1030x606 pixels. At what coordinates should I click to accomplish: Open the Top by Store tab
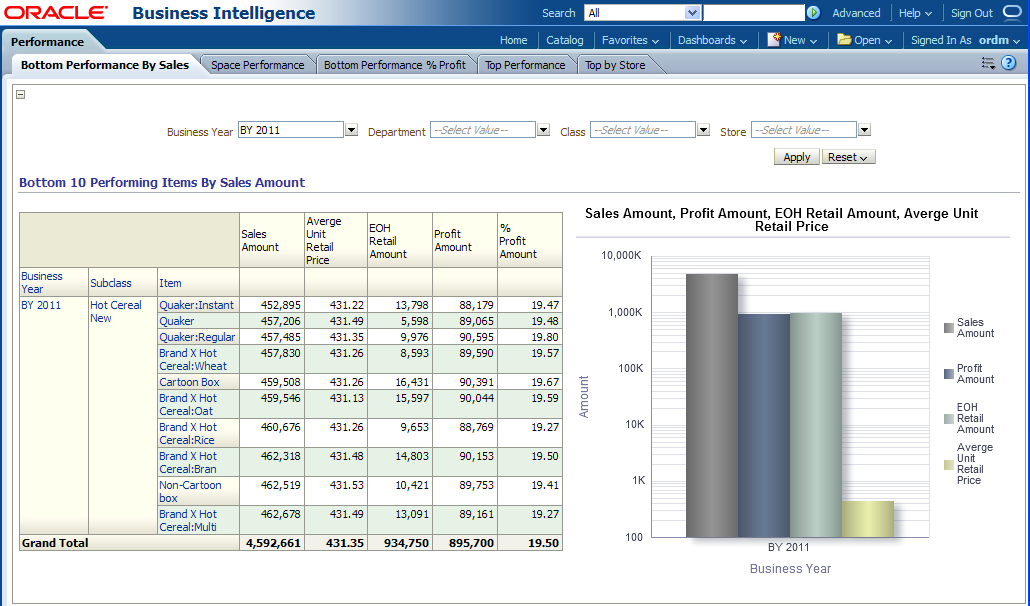coord(615,65)
